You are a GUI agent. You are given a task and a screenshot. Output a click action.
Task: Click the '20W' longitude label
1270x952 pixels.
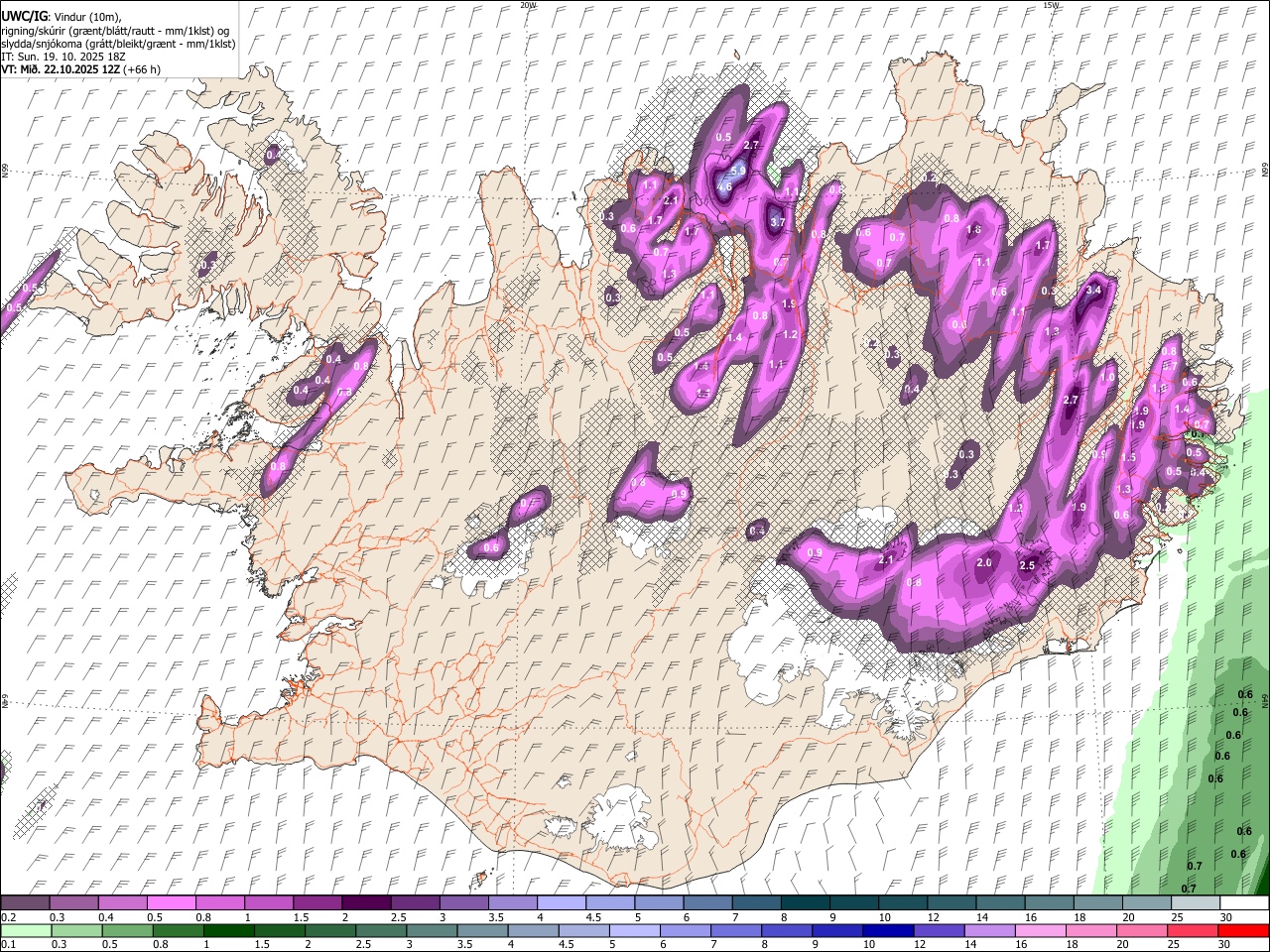pos(529,5)
